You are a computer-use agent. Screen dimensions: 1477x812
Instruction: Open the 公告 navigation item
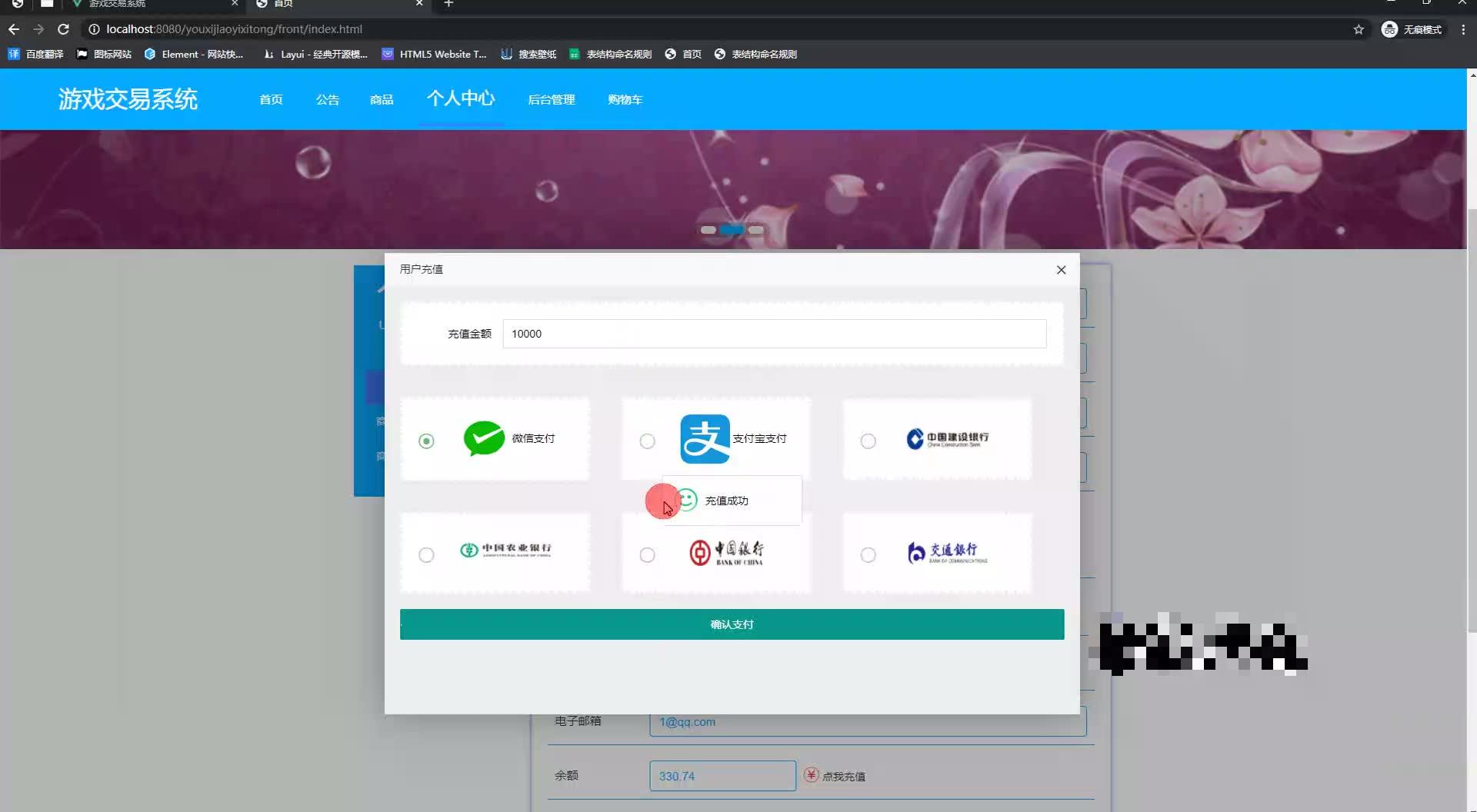[327, 100]
